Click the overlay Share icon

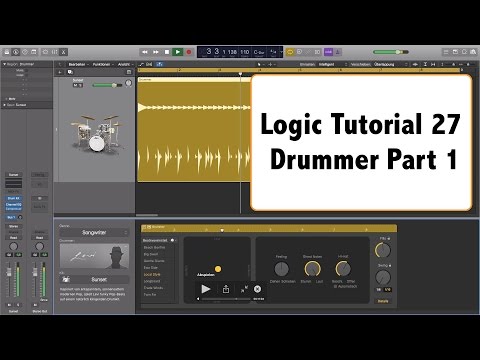(x=226, y=289)
